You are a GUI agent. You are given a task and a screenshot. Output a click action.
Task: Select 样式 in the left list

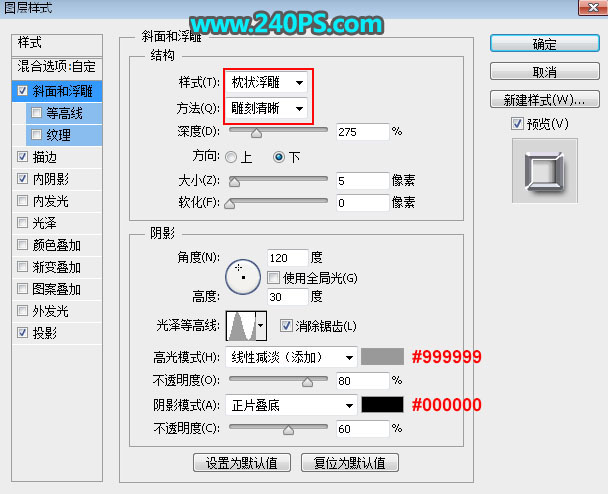[57, 44]
